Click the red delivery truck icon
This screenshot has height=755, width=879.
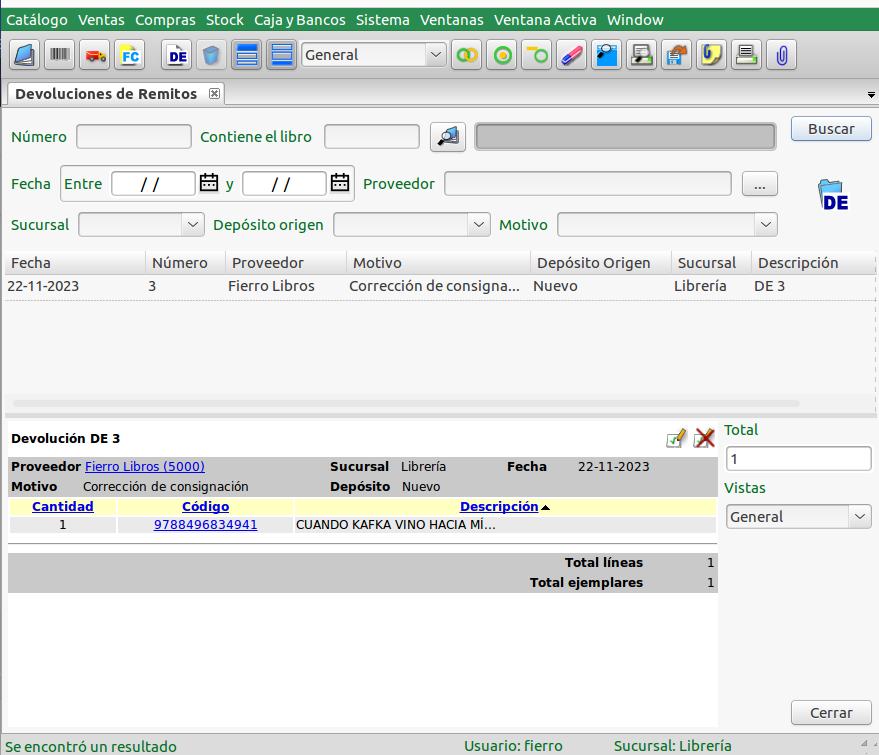(95, 55)
